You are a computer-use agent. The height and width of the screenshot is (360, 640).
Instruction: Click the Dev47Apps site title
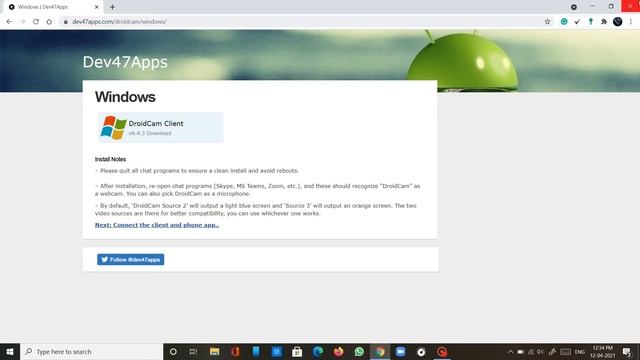[125, 62]
